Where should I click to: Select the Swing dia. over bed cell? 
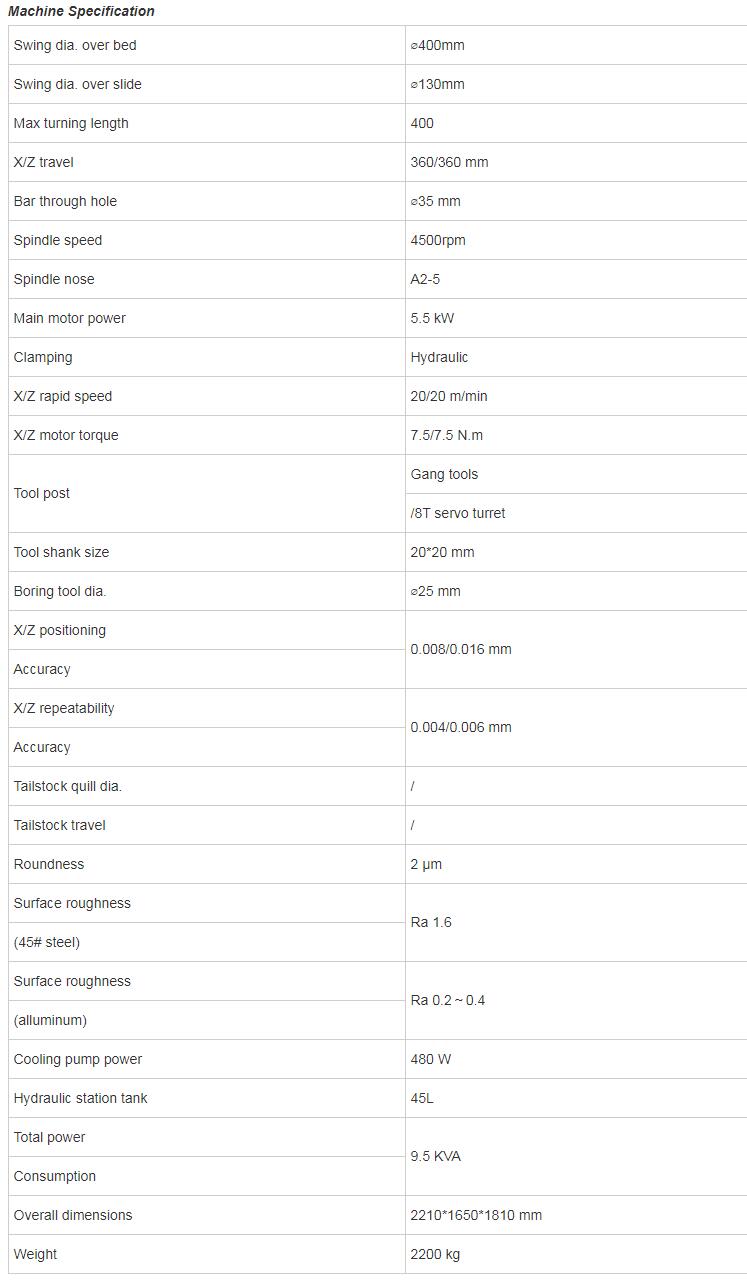tap(206, 45)
